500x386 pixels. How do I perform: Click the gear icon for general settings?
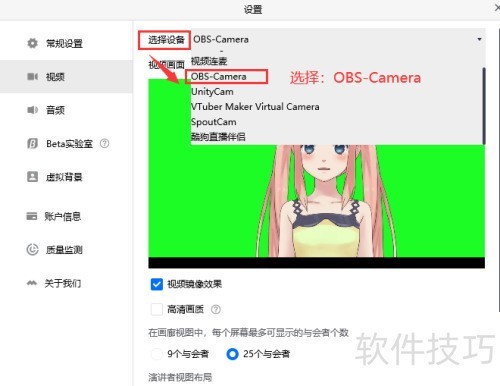pyautogui.click(x=32, y=43)
